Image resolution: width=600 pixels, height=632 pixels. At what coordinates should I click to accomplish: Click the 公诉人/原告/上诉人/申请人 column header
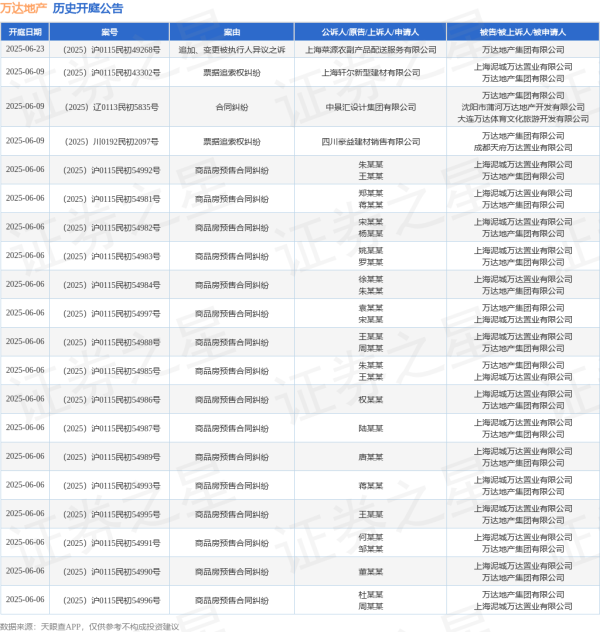pos(370,32)
